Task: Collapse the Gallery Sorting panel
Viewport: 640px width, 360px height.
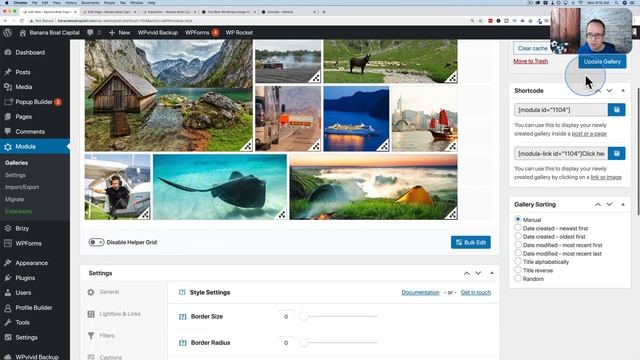Action: coord(623,204)
